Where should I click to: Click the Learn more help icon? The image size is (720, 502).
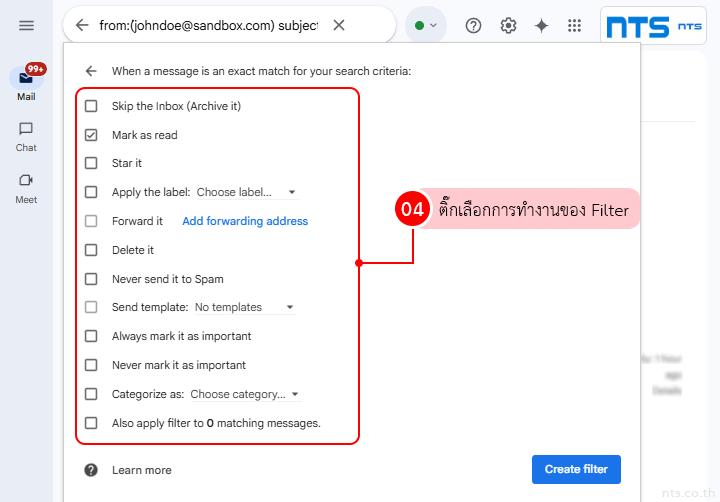(91, 470)
